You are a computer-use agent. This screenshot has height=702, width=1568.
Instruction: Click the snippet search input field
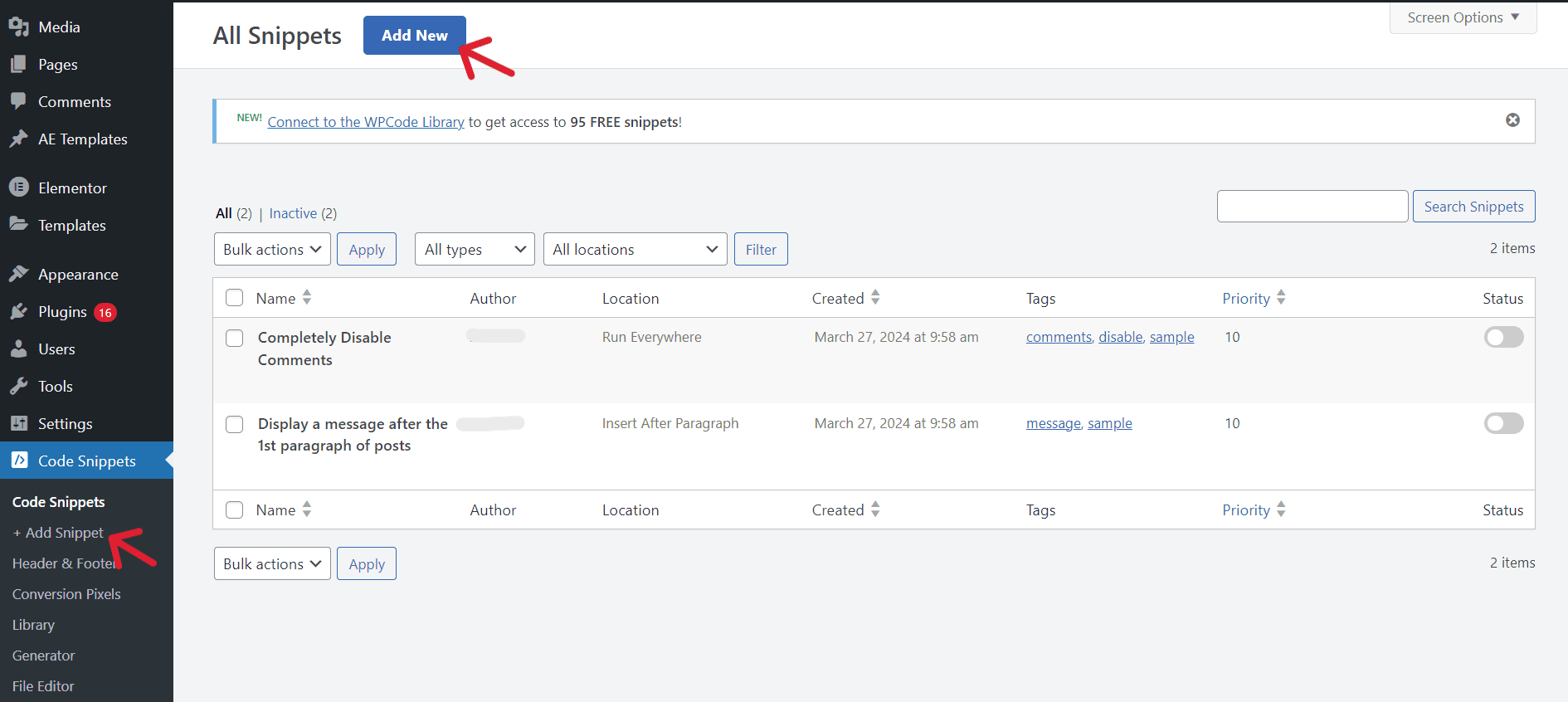click(1312, 207)
